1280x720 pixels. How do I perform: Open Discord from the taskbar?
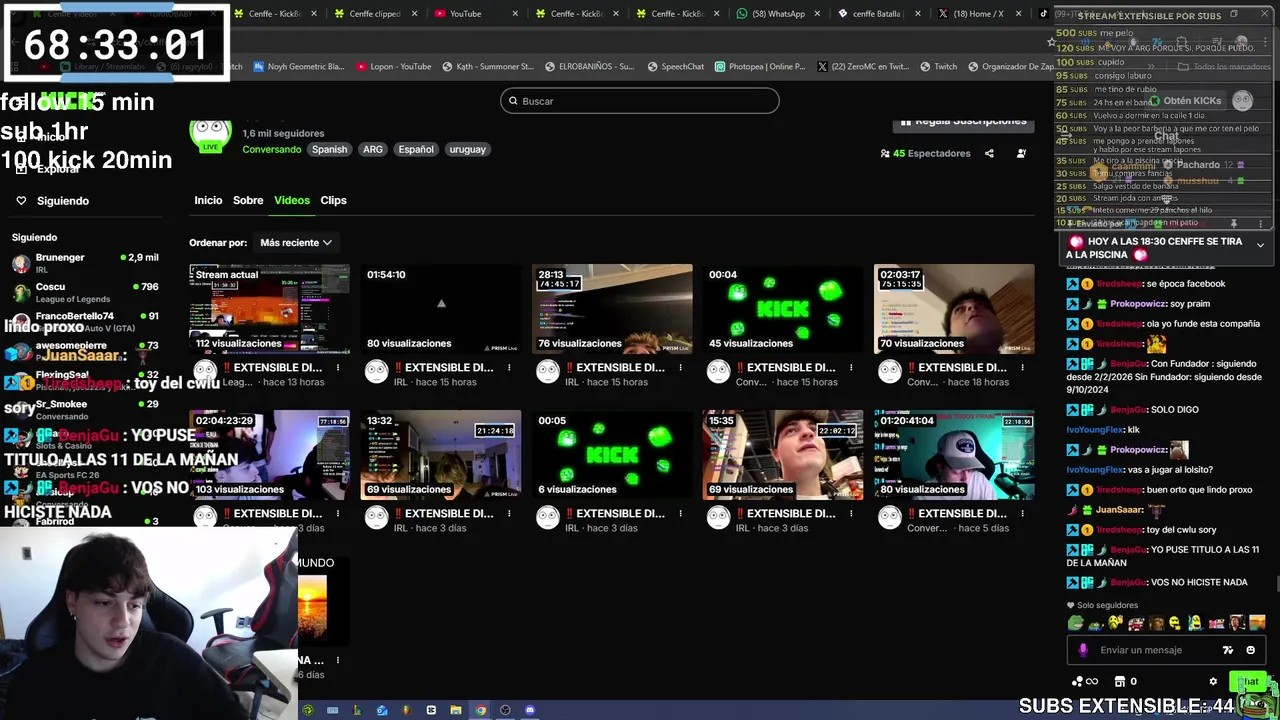[530, 711]
